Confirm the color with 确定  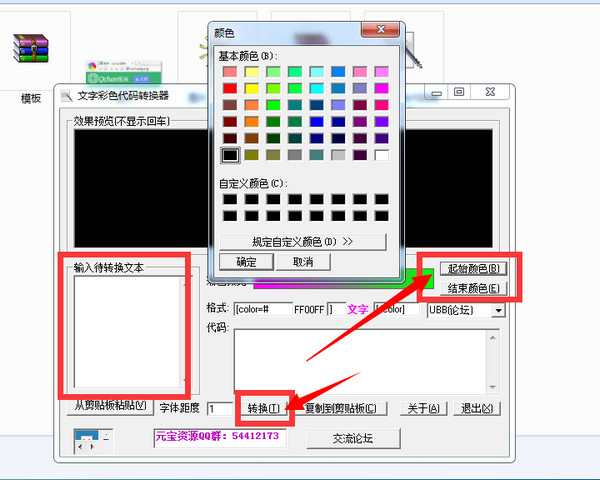[246, 262]
